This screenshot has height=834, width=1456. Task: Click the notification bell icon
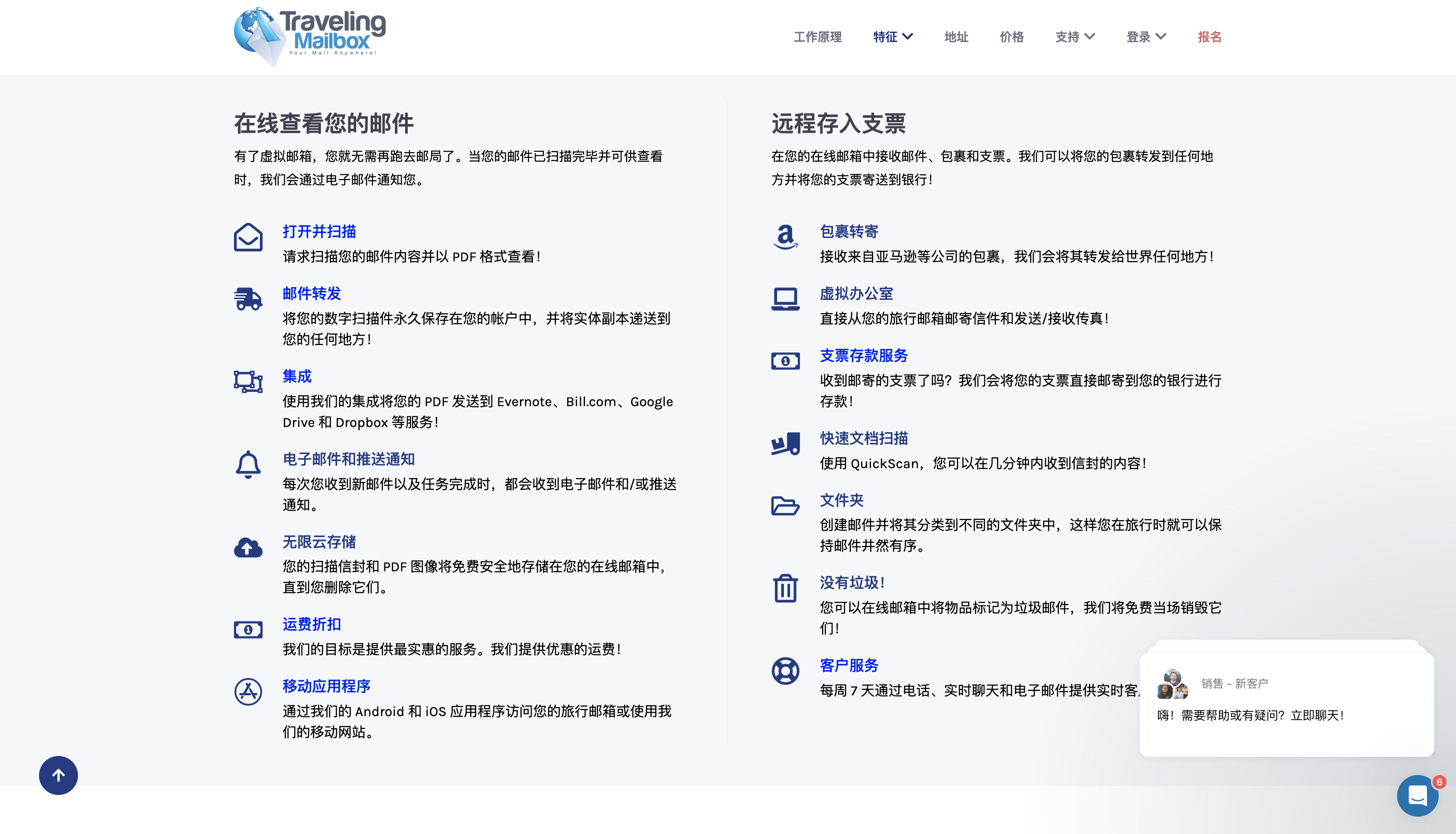[x=248, y=464]
